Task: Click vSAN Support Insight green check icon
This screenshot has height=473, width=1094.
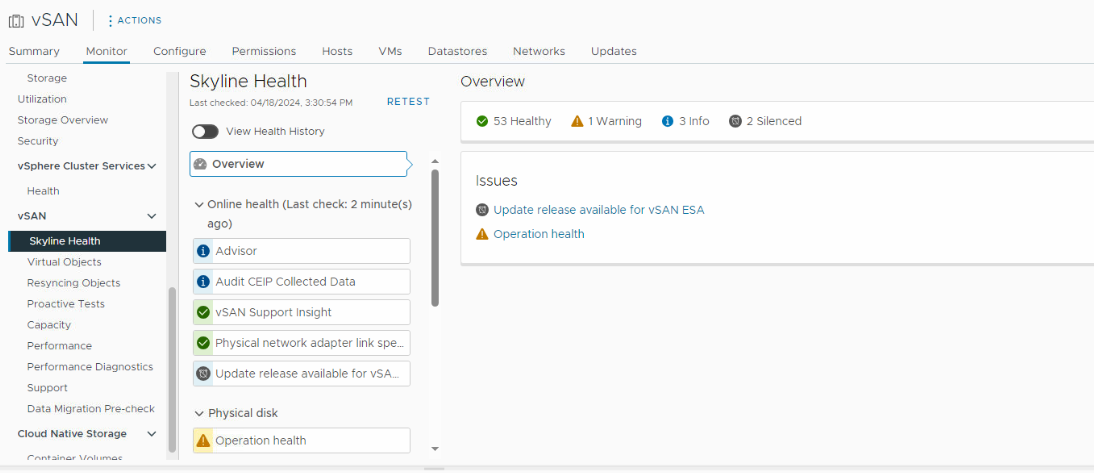Action: [203, 313]
